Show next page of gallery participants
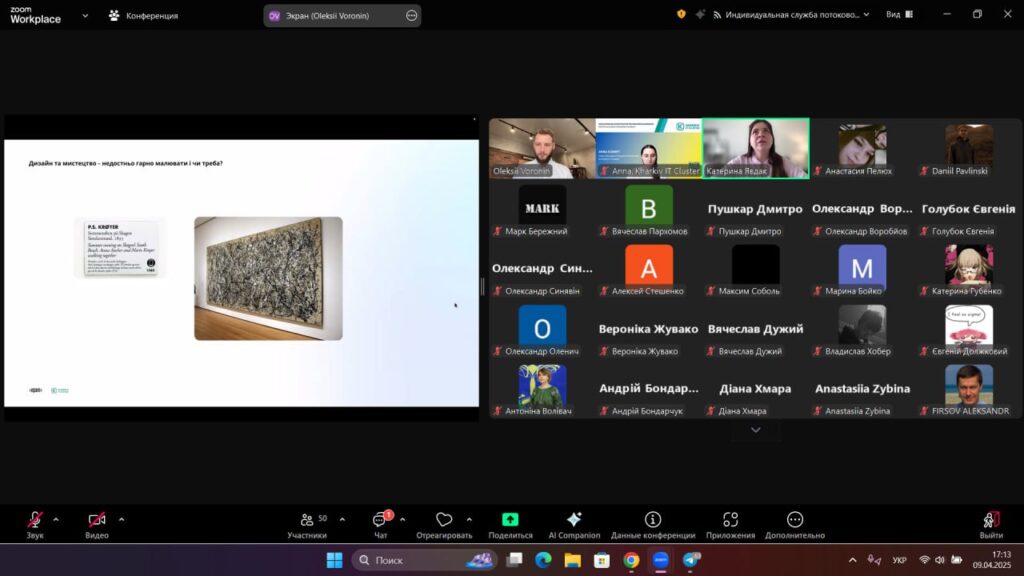 (756, 430)
